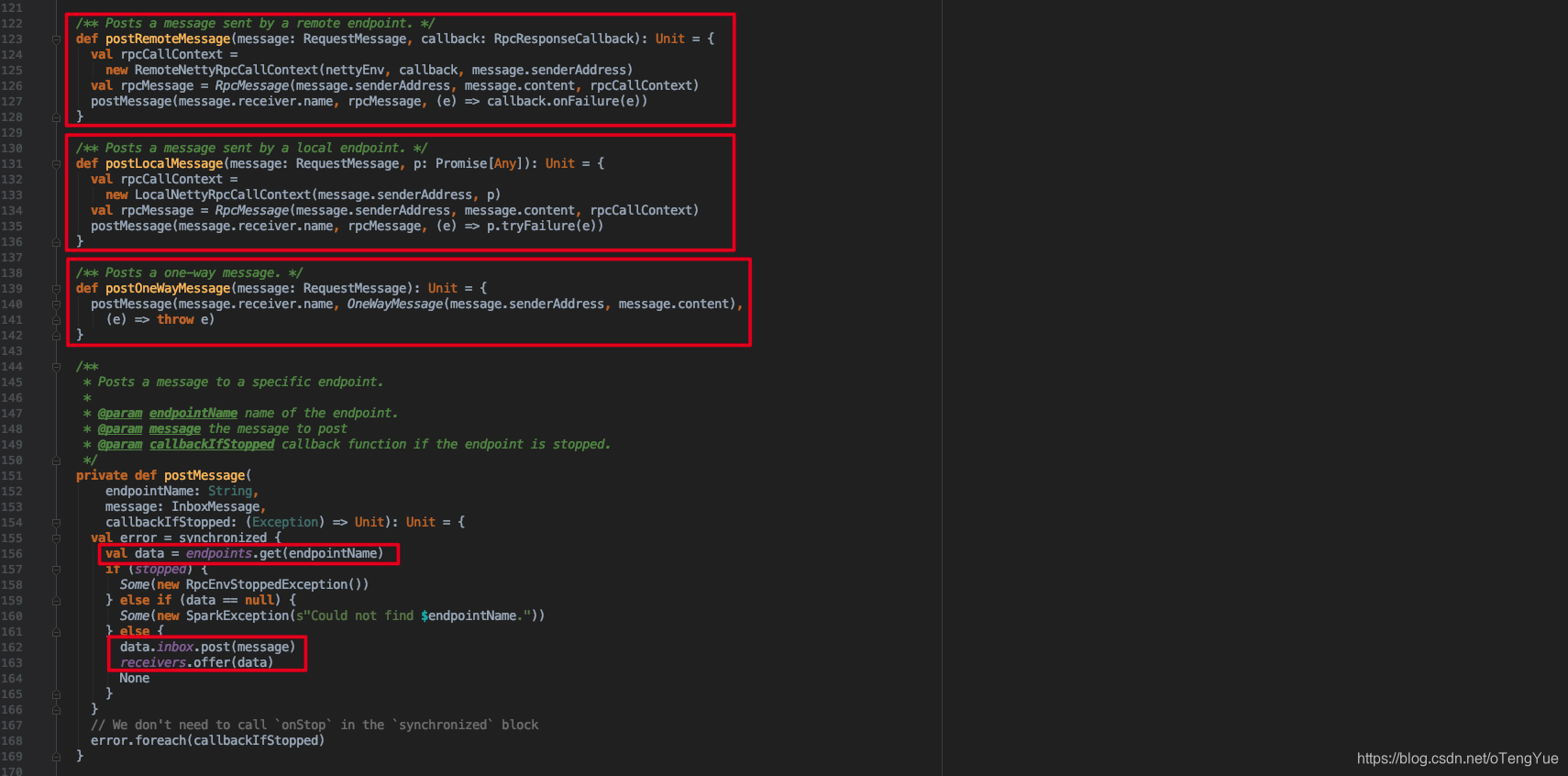Click the @param tag on line 147
Screen dimensions: 1568x776
[x=120, y=414]
